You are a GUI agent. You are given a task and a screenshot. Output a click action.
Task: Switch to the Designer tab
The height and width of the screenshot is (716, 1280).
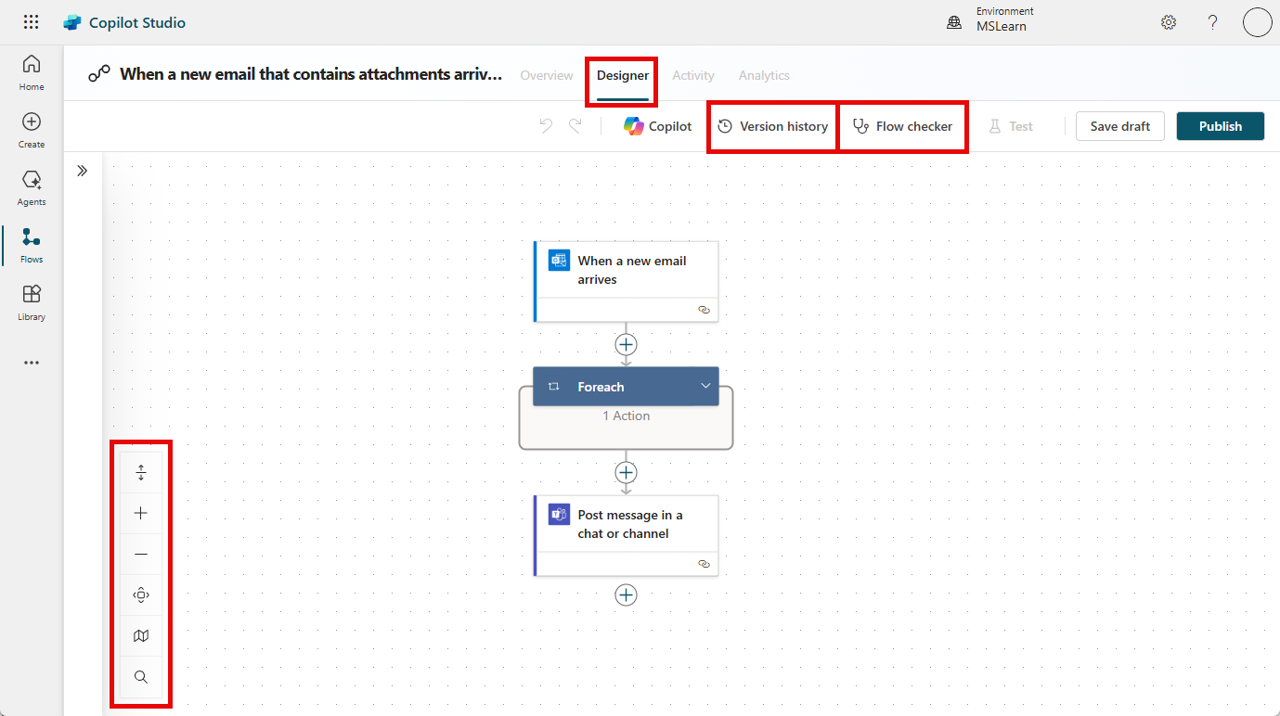tap(623, 75)
